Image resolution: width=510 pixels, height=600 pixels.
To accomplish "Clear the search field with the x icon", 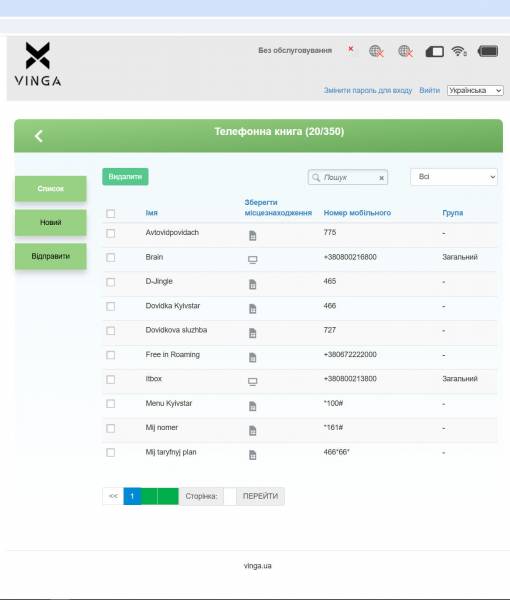I will [x=381, y=178].
